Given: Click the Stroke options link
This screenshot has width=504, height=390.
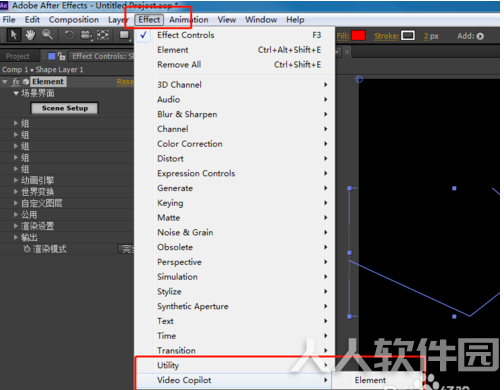Looking at the screenshot, I should (x=386, y=36).
